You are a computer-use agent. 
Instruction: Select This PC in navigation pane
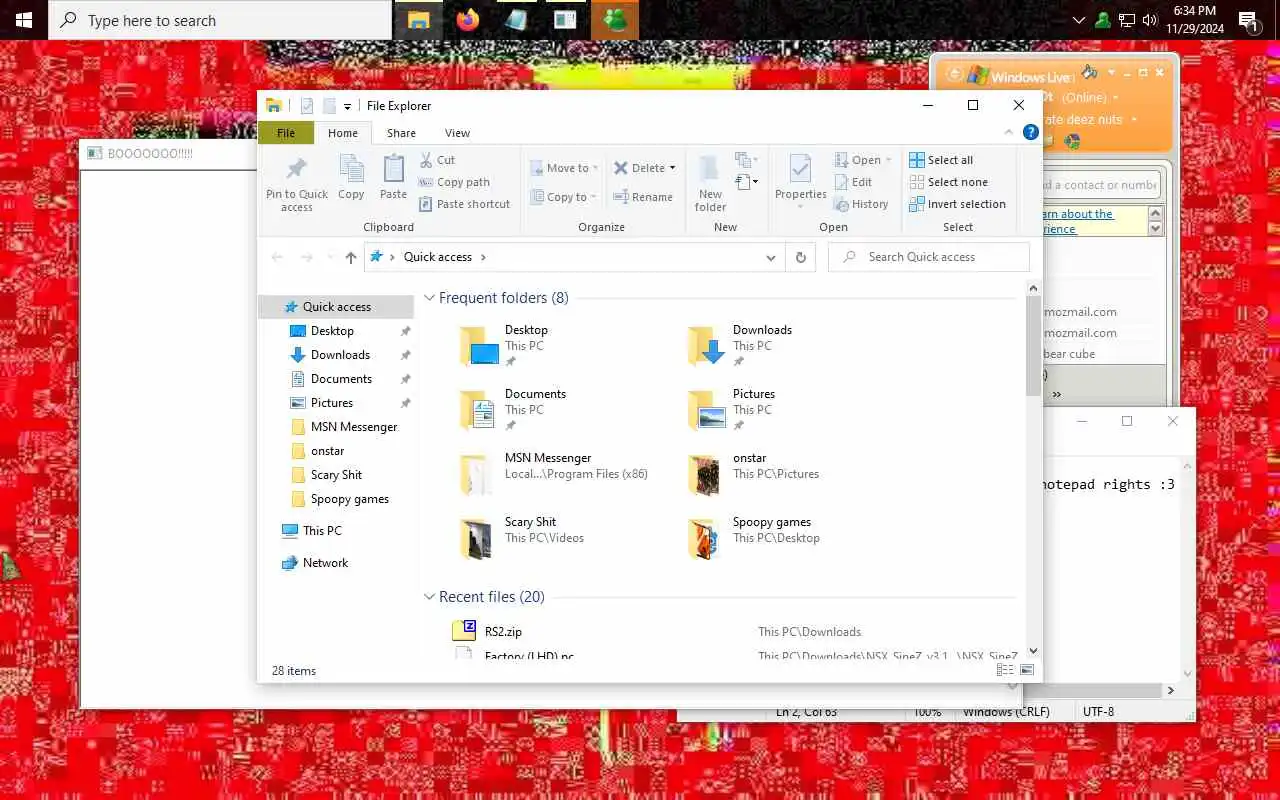coord(322,531)
